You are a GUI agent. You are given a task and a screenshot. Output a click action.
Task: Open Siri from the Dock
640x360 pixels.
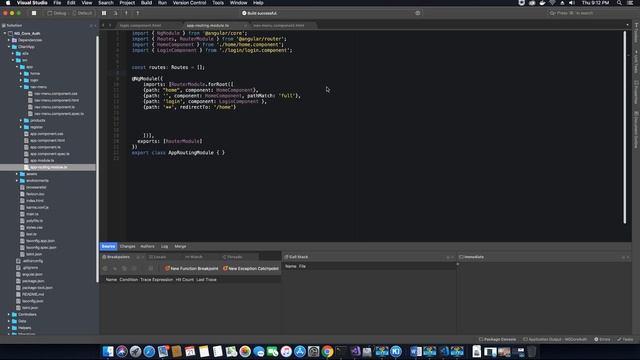pyautogui.click(x=122, y=351)
